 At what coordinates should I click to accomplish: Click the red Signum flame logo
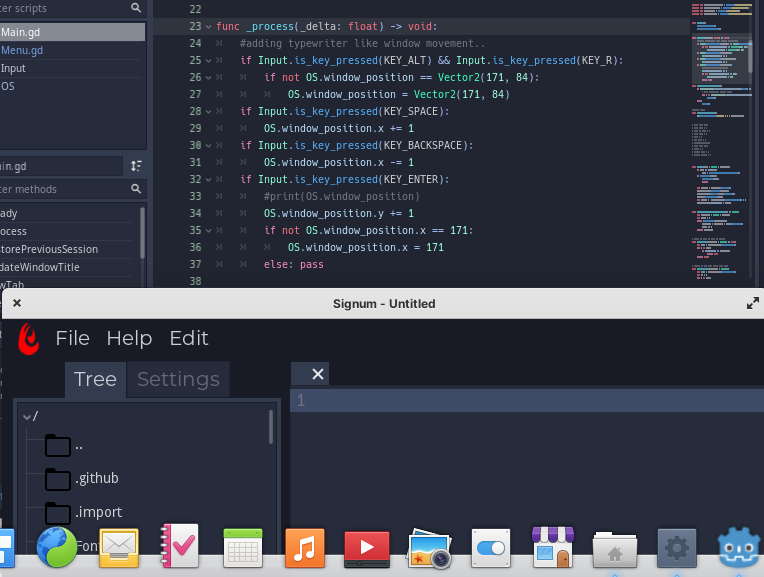(x=29, y=337)
